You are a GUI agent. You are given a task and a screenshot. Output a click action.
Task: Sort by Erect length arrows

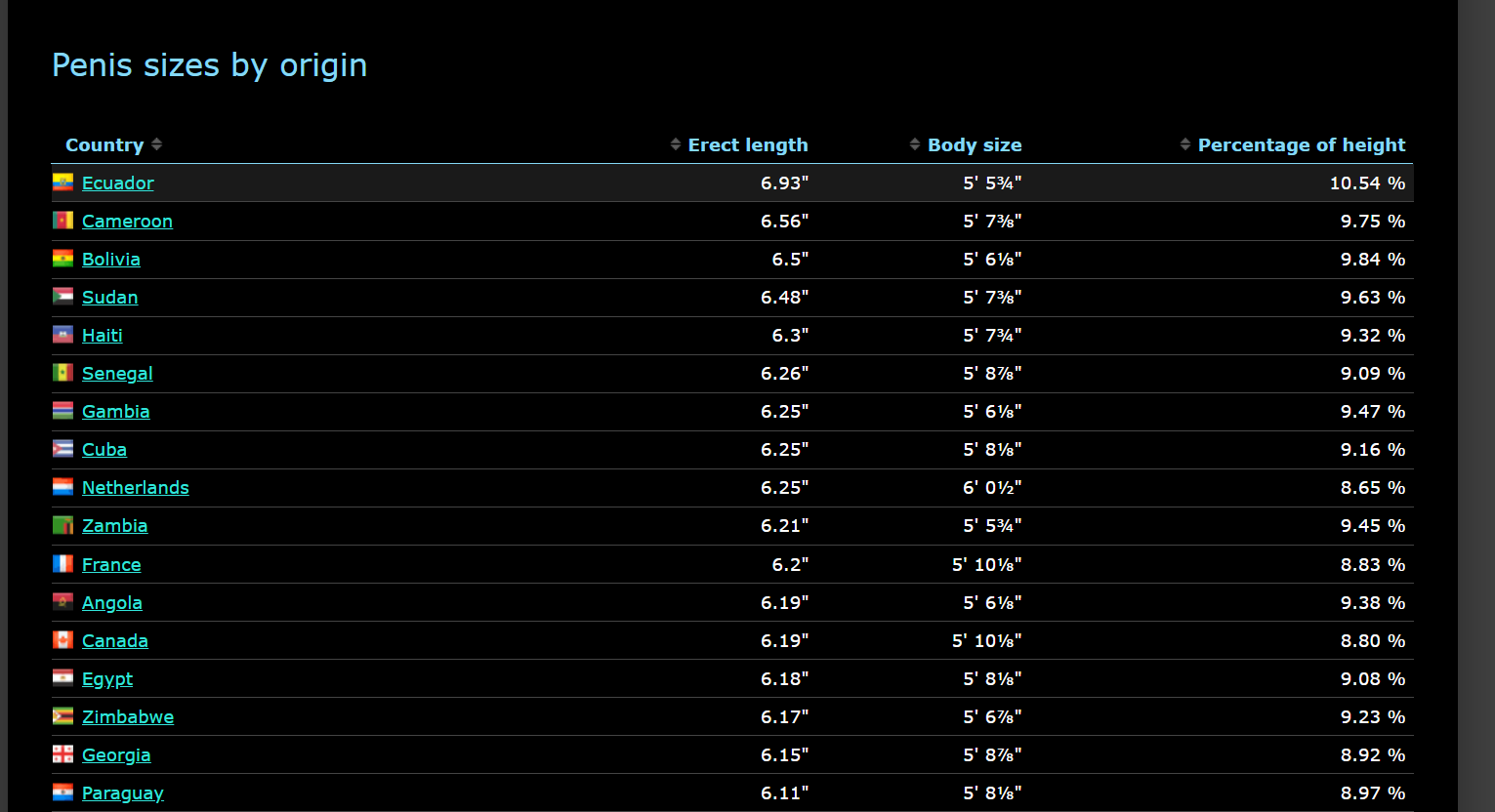(x=675, y=144)
